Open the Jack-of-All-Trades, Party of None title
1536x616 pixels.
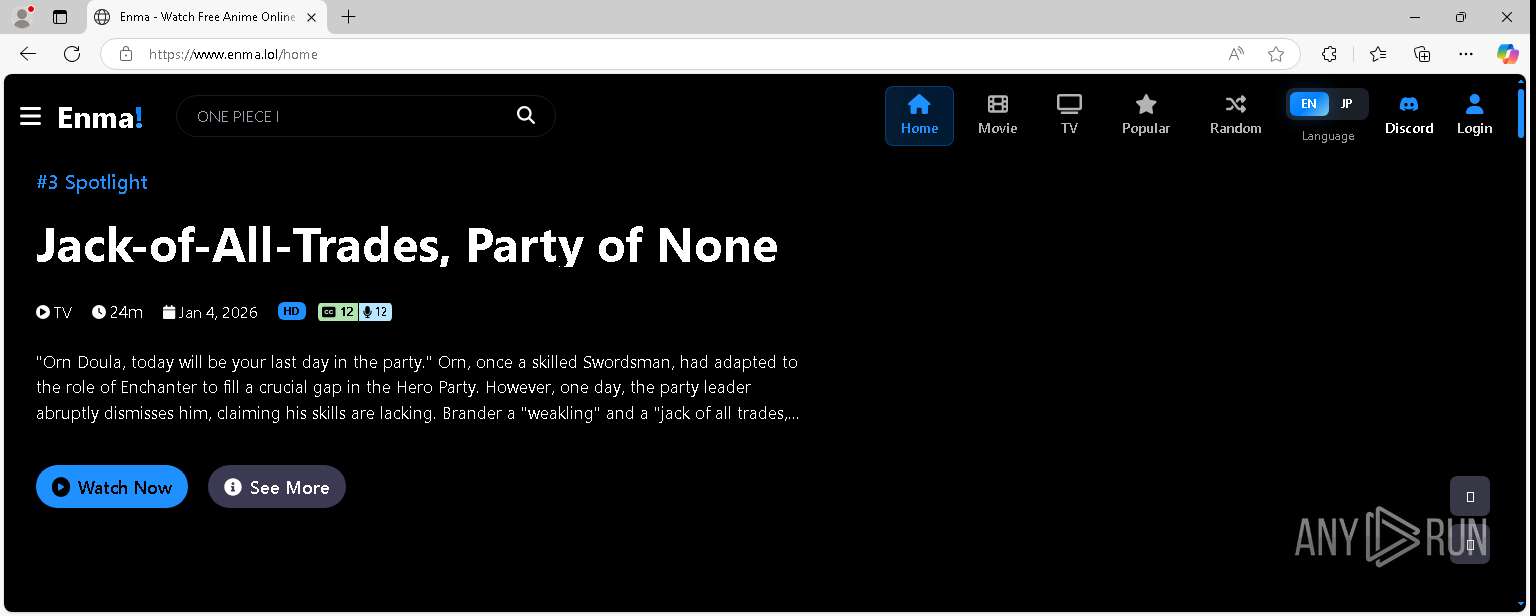coord(406,245)
